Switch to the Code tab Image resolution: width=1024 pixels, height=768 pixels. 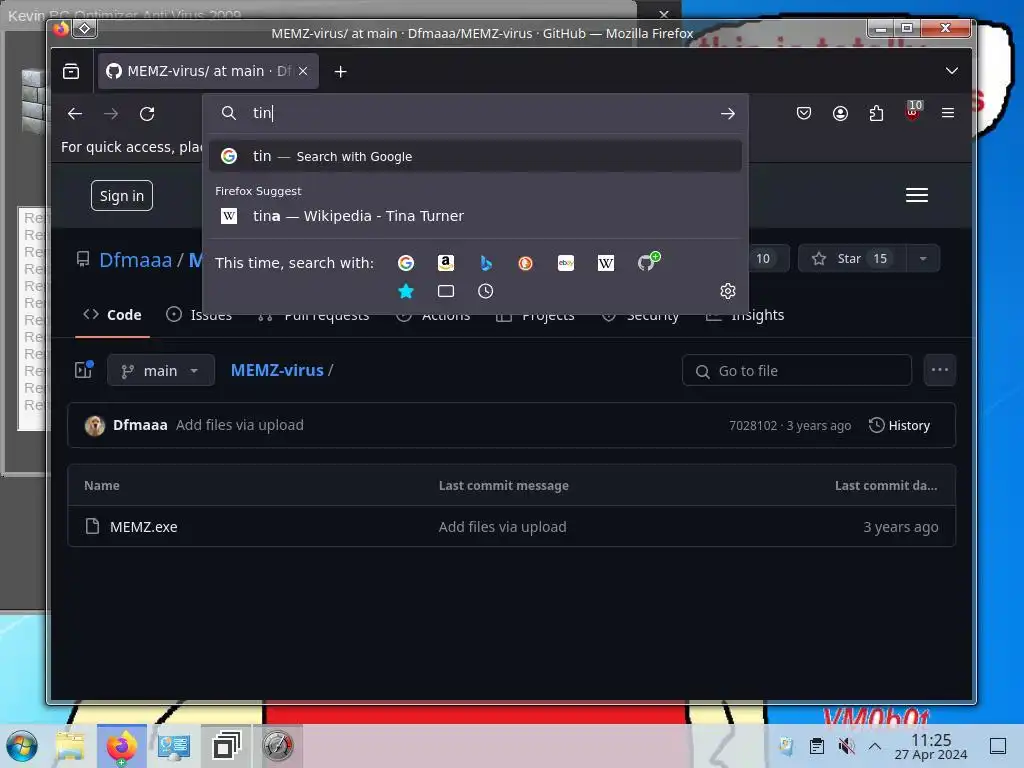(x=112, y=315)
